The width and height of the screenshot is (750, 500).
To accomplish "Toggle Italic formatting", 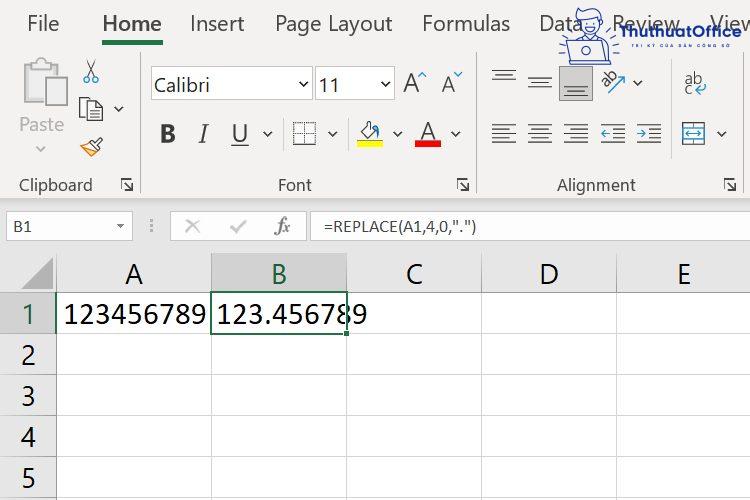I will point(204,133).
